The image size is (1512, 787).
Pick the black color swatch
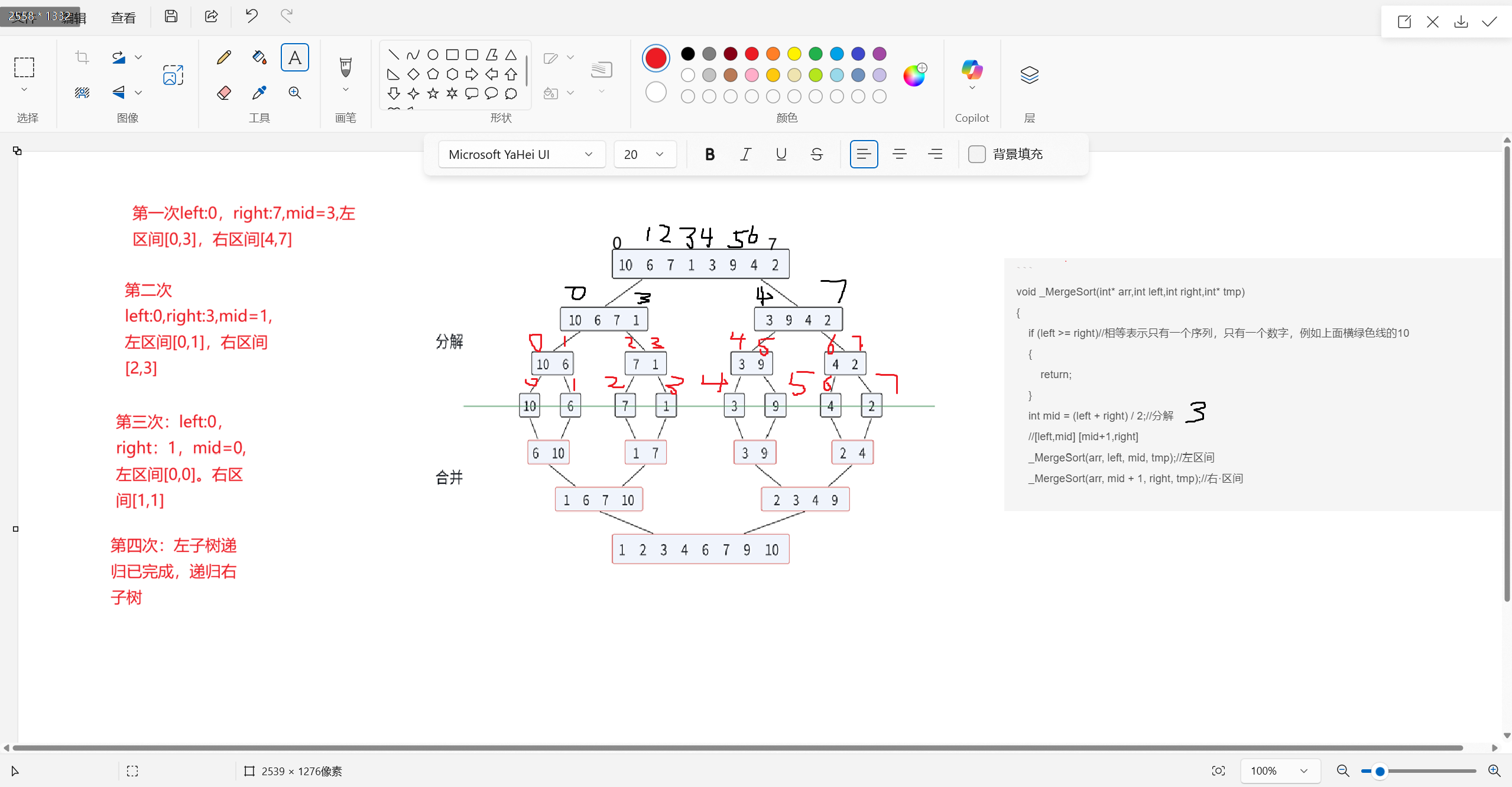[687, 54]
